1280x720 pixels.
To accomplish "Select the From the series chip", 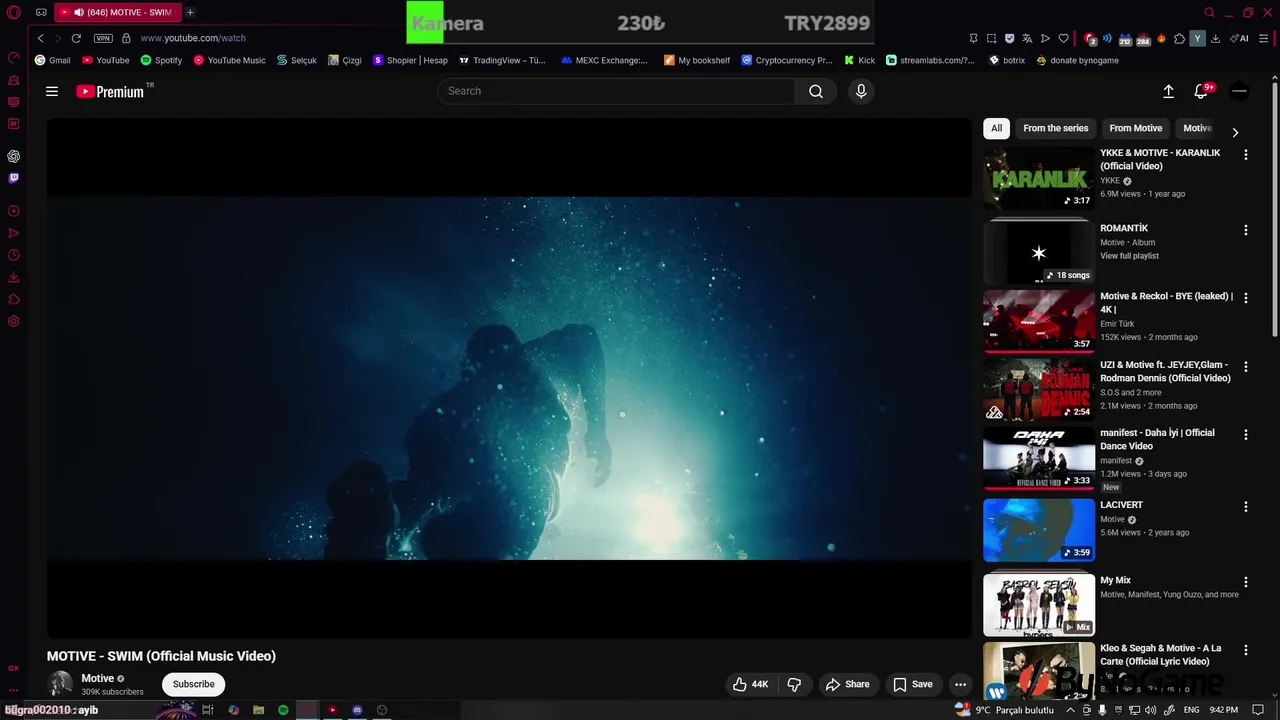I will pyautogui.click(x=1055, y=128).
